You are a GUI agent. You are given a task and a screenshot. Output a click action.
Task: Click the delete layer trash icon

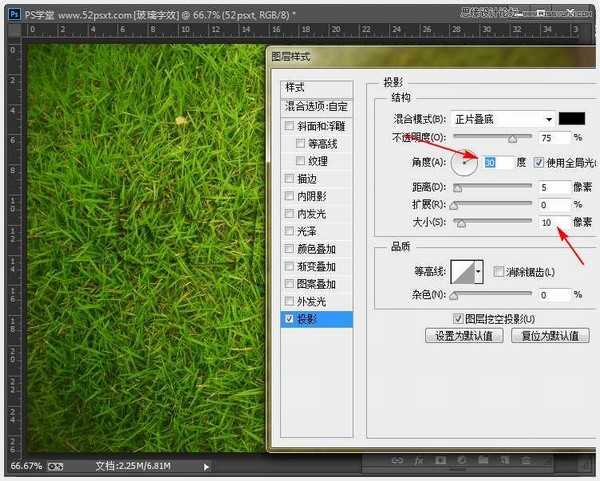tap(526, 461)
